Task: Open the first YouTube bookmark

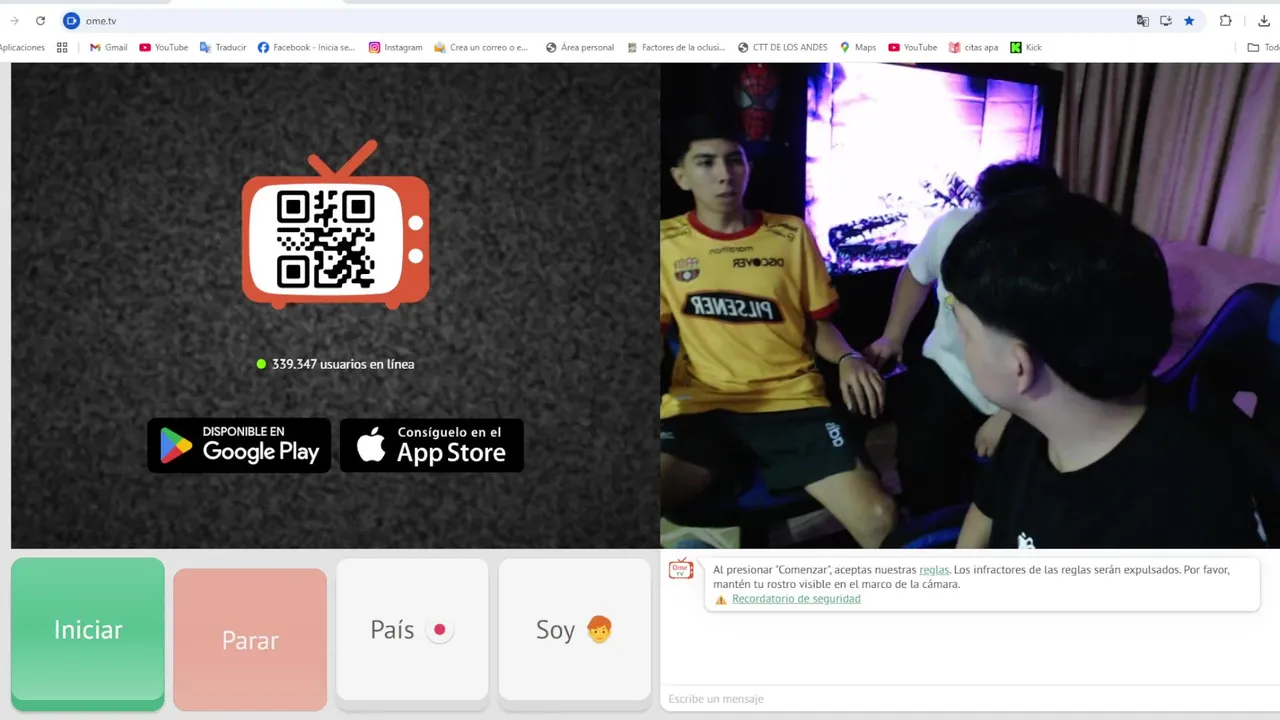Action: tap(164, 47)
